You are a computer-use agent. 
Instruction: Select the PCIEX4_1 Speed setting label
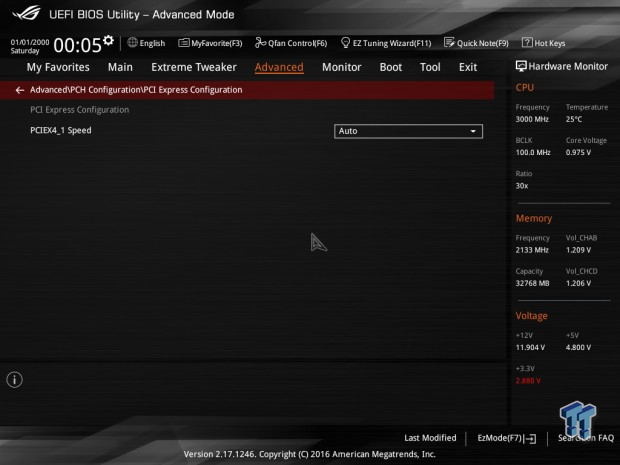(x=61, y=130)
